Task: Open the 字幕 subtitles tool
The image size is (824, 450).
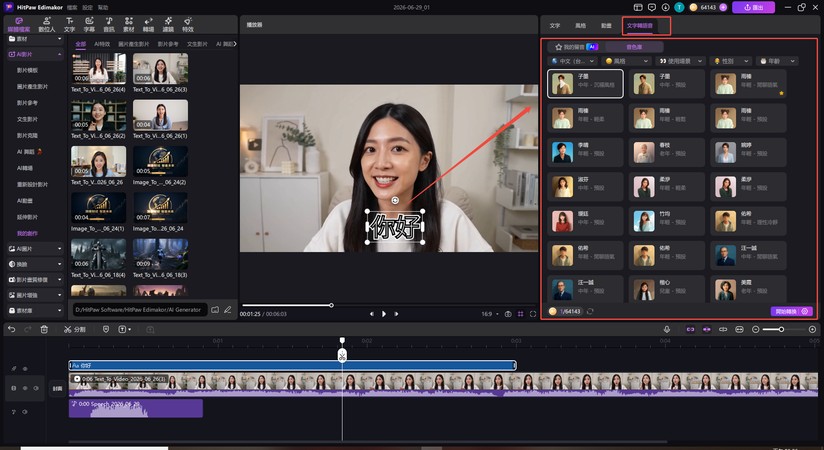Action: click(x=89, y=24)
